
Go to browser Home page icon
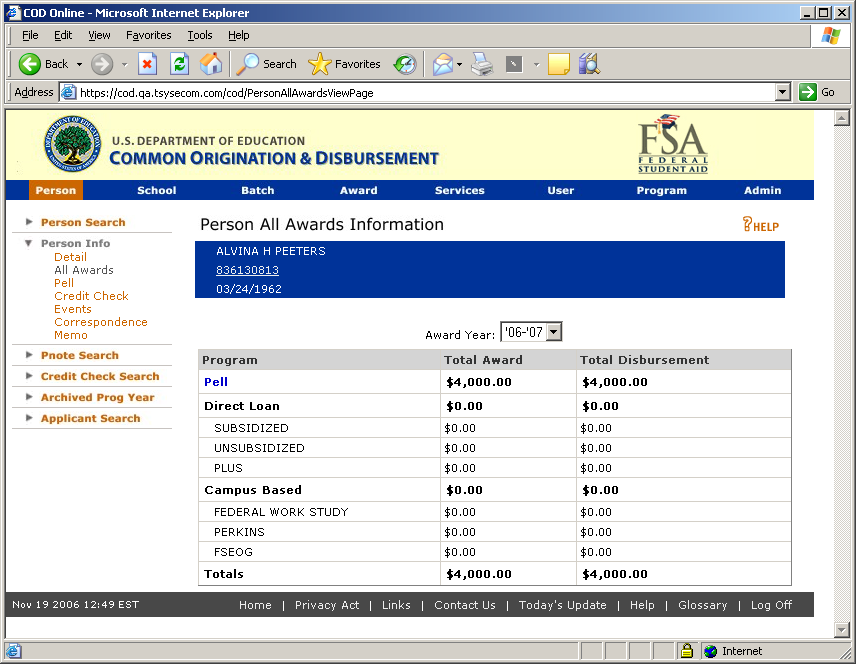tap(211, 64)
